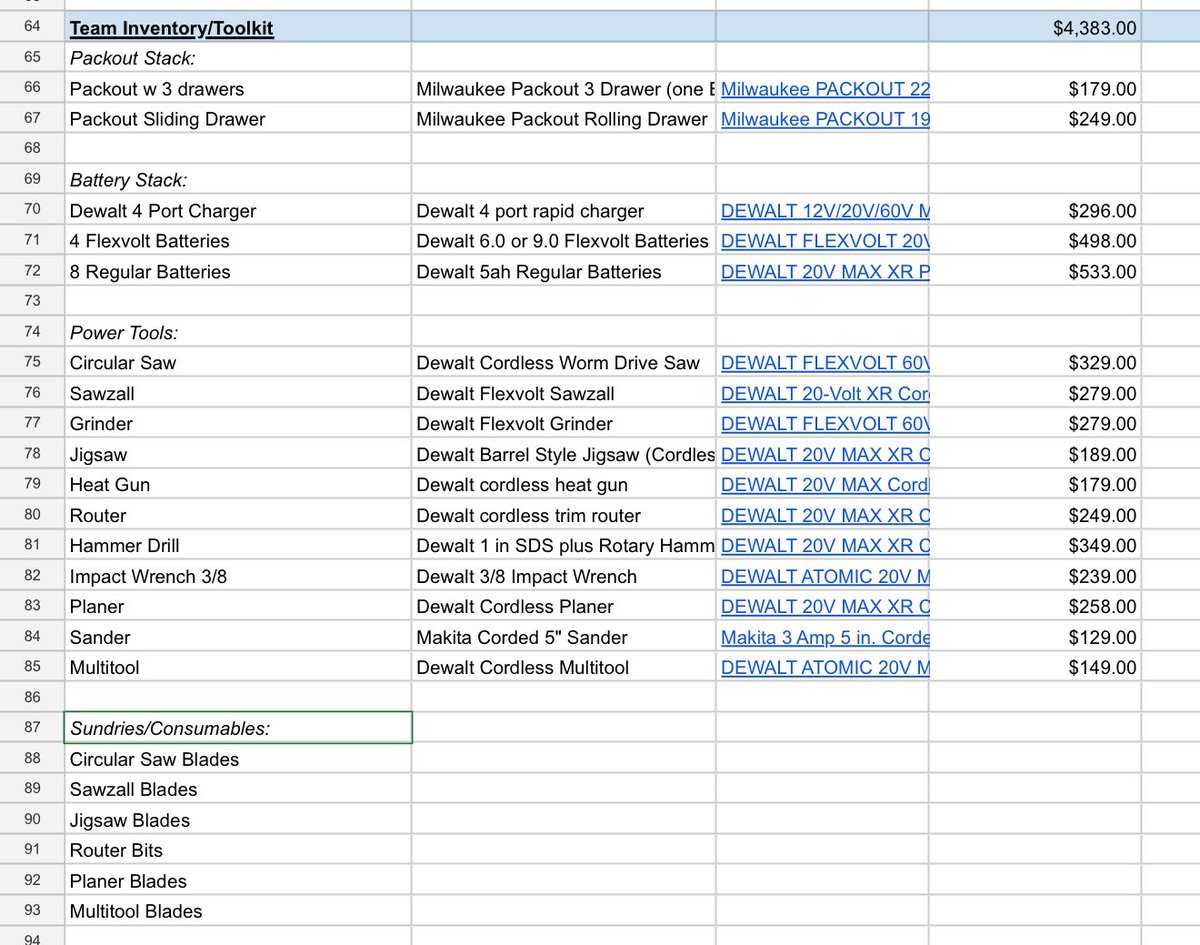
Task: Select the $349.00 price cell
Action: tap(1035, 546)
